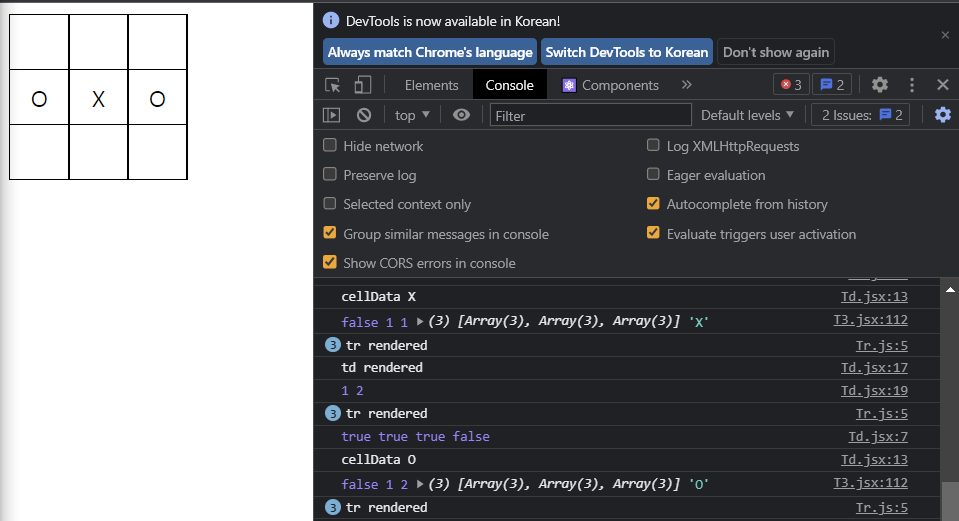The height and width of the screenshot is (521, 959).
Task: Uncheck Show CORS errors in console
Action: (330, 262)
